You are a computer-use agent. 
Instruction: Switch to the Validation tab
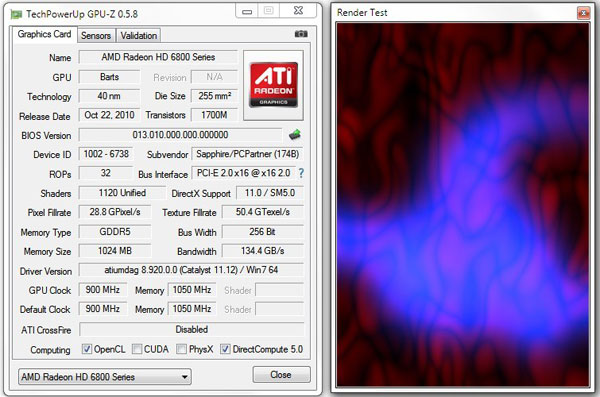139,36
